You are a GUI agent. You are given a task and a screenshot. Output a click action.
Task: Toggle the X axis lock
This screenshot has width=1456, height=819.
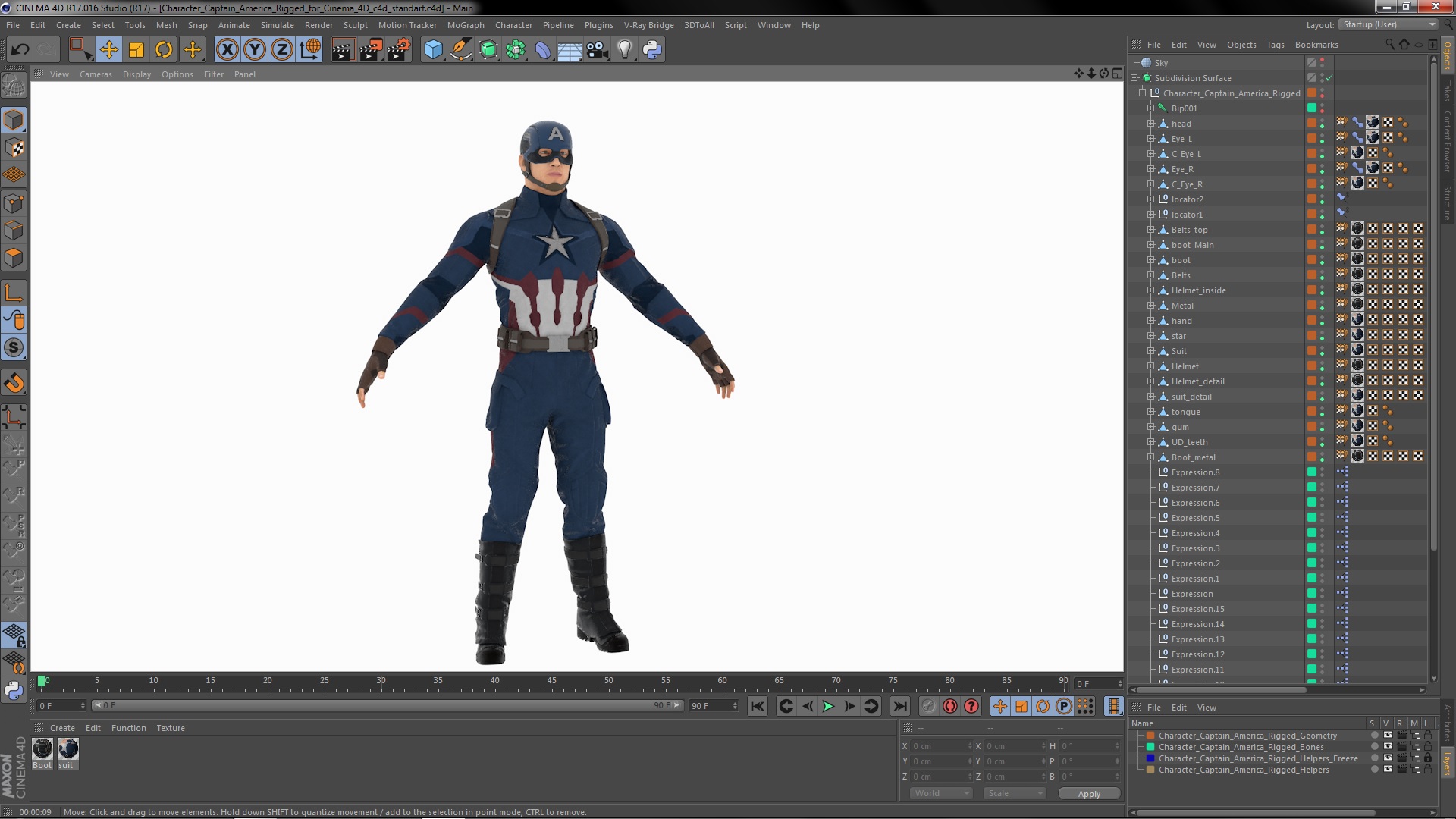tap(227, 50)
